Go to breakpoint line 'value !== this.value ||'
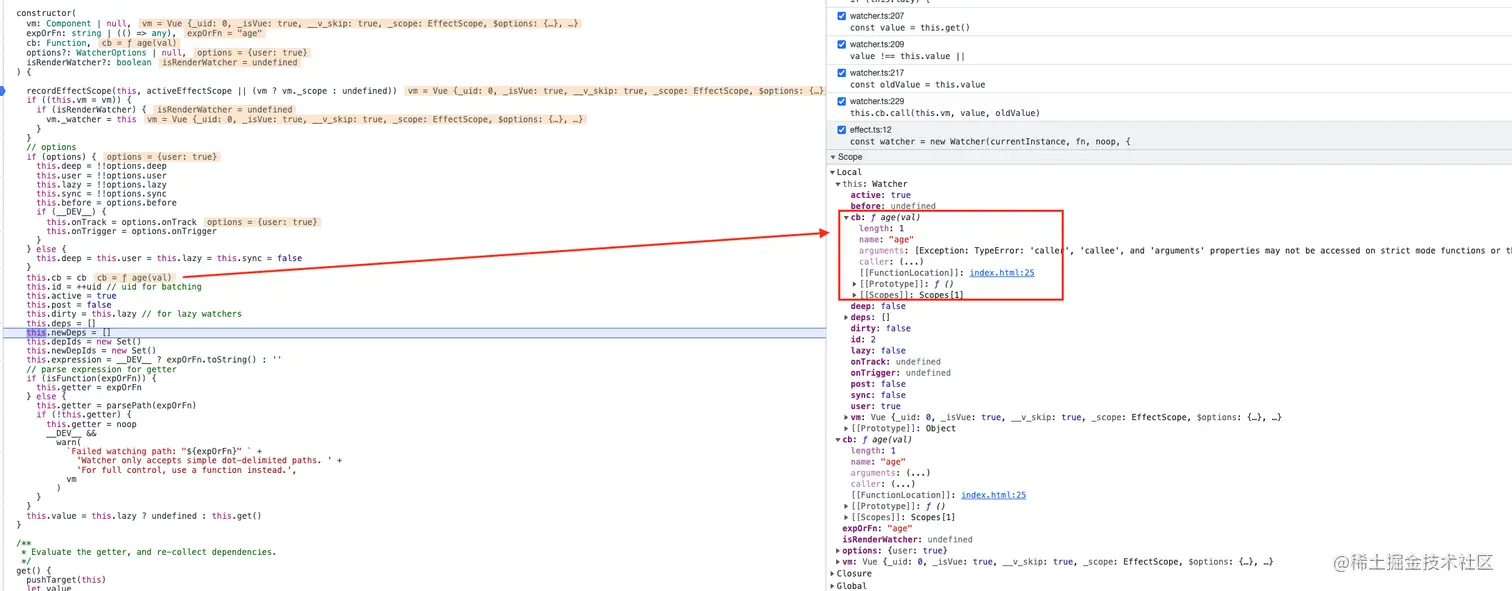 [x=907, y=57]
